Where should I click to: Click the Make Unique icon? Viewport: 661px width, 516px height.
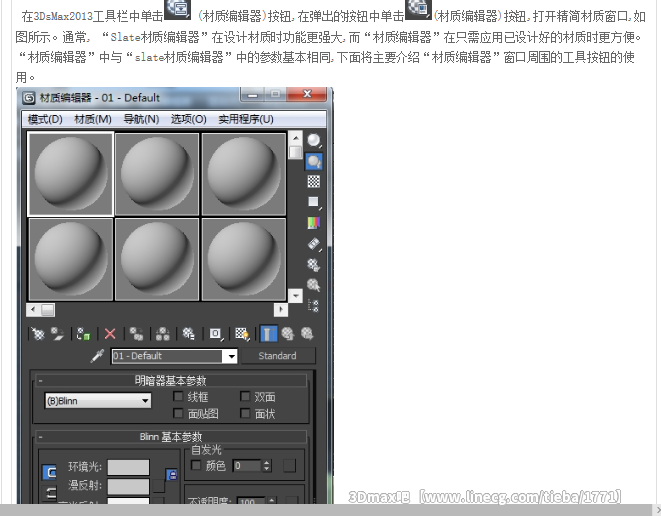[x=162, y=334]
